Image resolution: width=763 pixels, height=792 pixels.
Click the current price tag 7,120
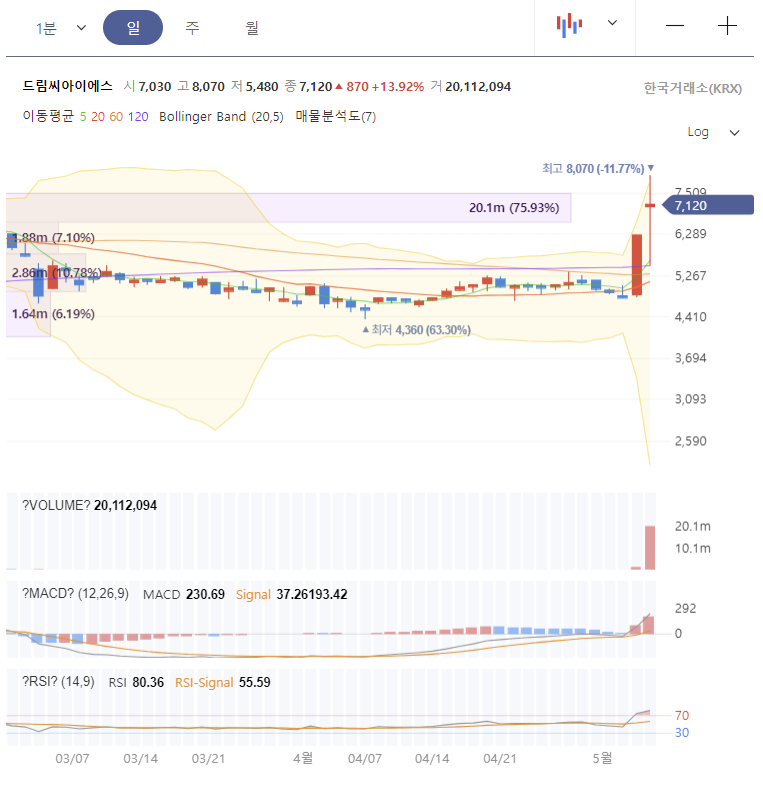[708, 206]
